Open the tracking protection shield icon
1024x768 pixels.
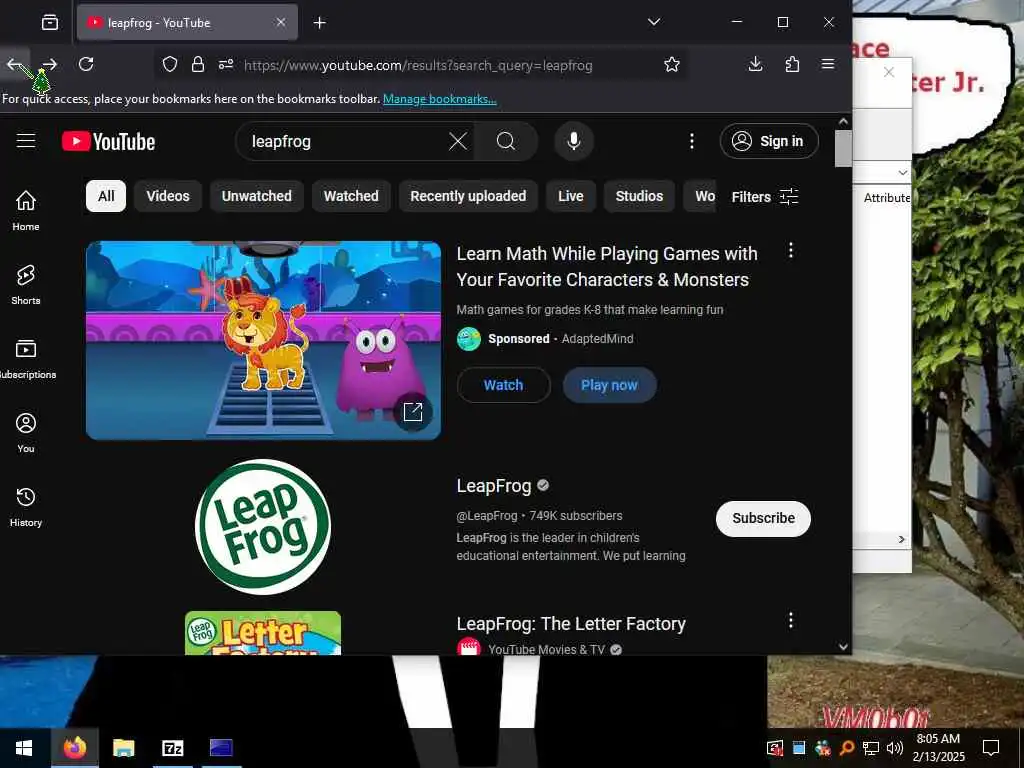tap(170, 65)
